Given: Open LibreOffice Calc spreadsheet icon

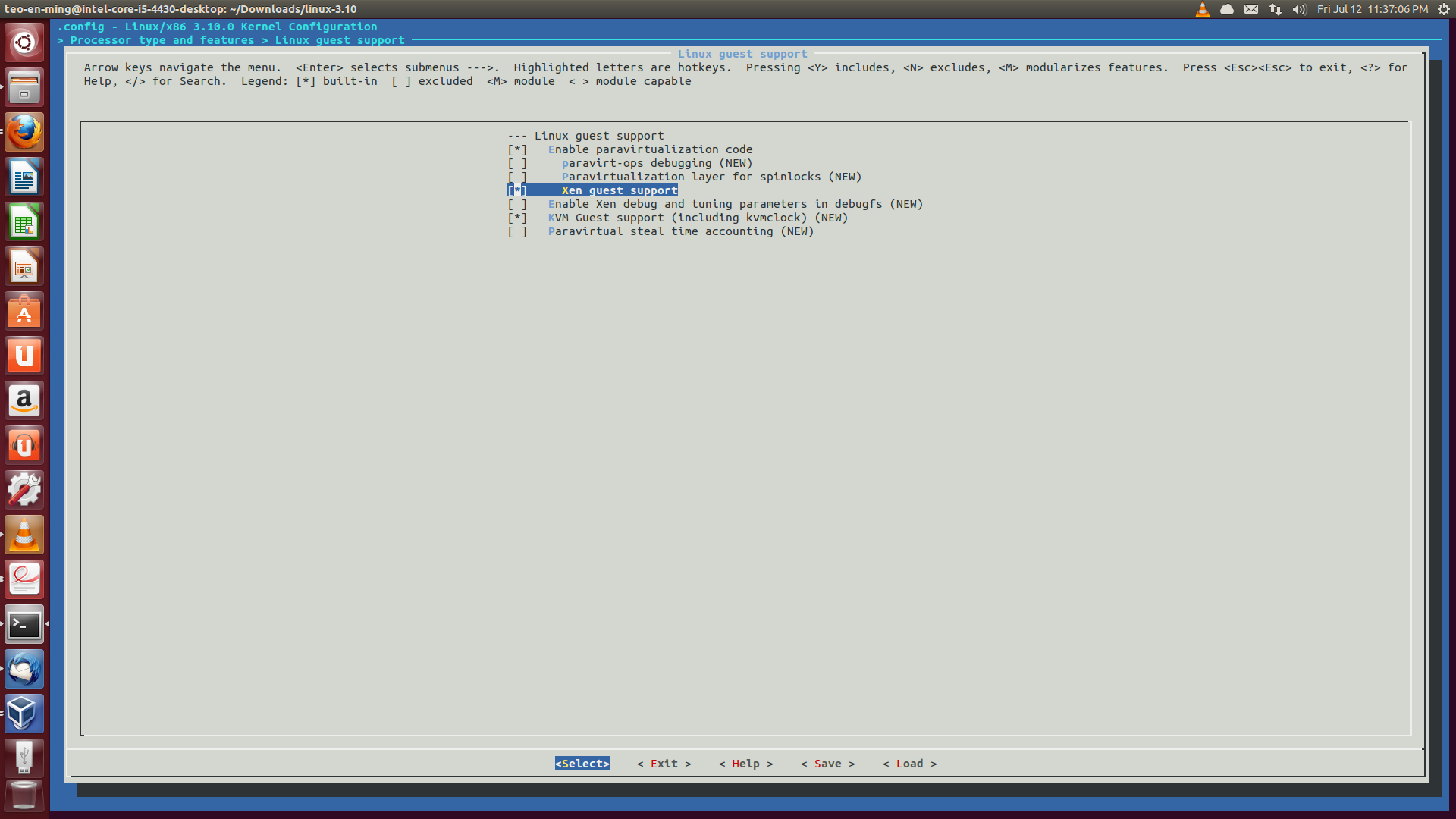Looking at the screenshot, I should [24, 222].
